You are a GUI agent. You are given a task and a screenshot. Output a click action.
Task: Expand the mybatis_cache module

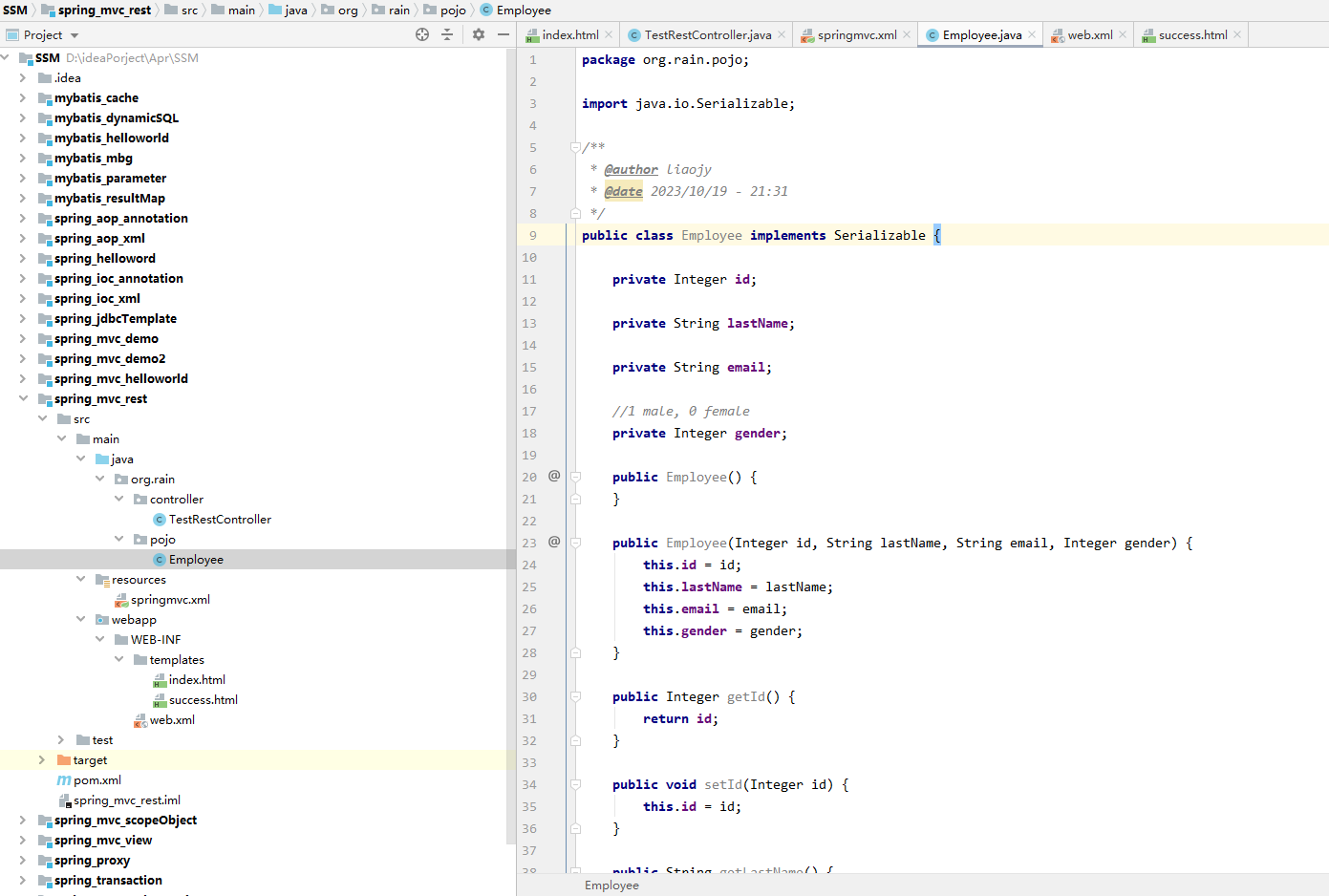(x=23, y=98)
